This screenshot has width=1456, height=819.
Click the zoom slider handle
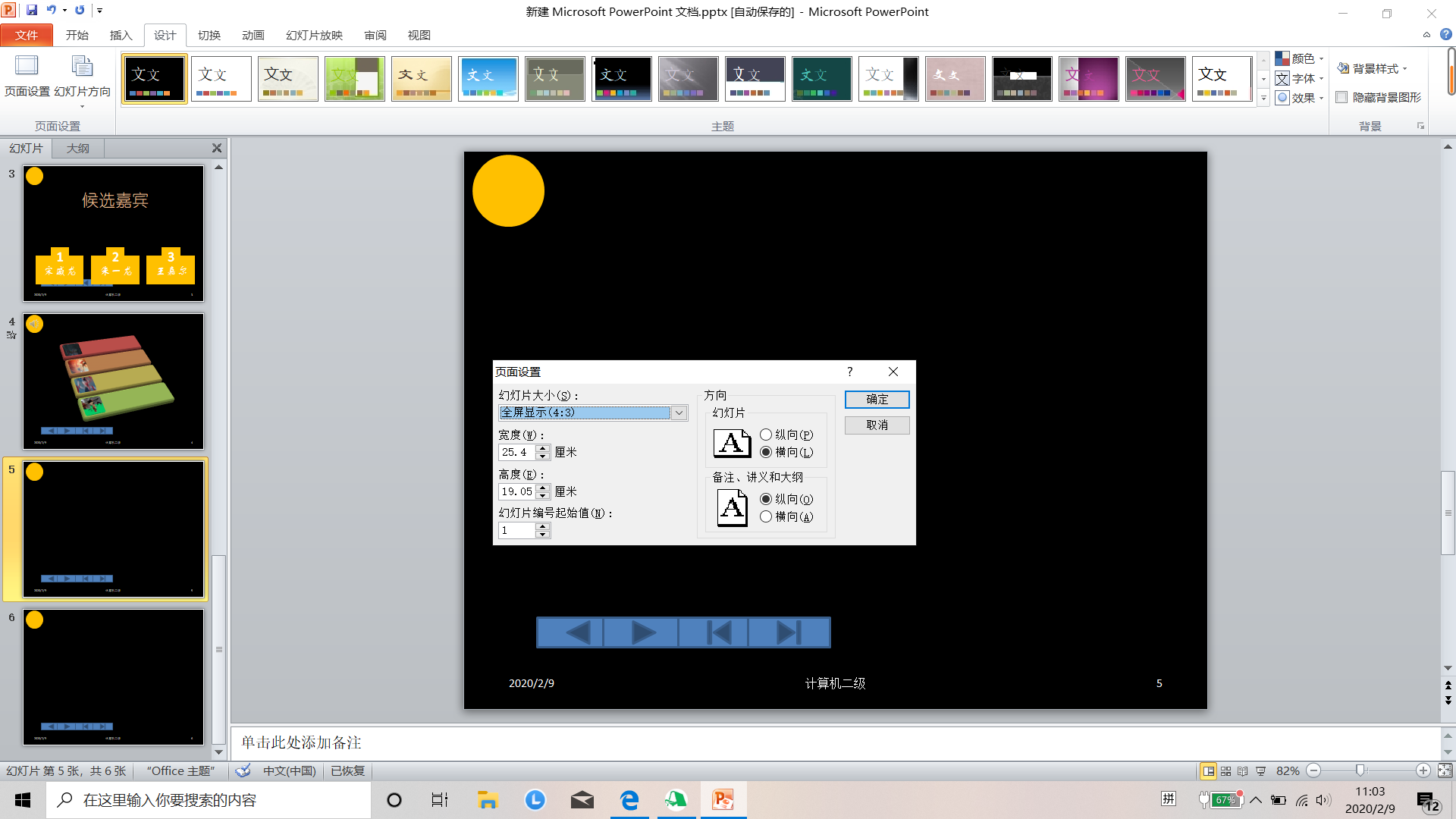(1360, 770)
